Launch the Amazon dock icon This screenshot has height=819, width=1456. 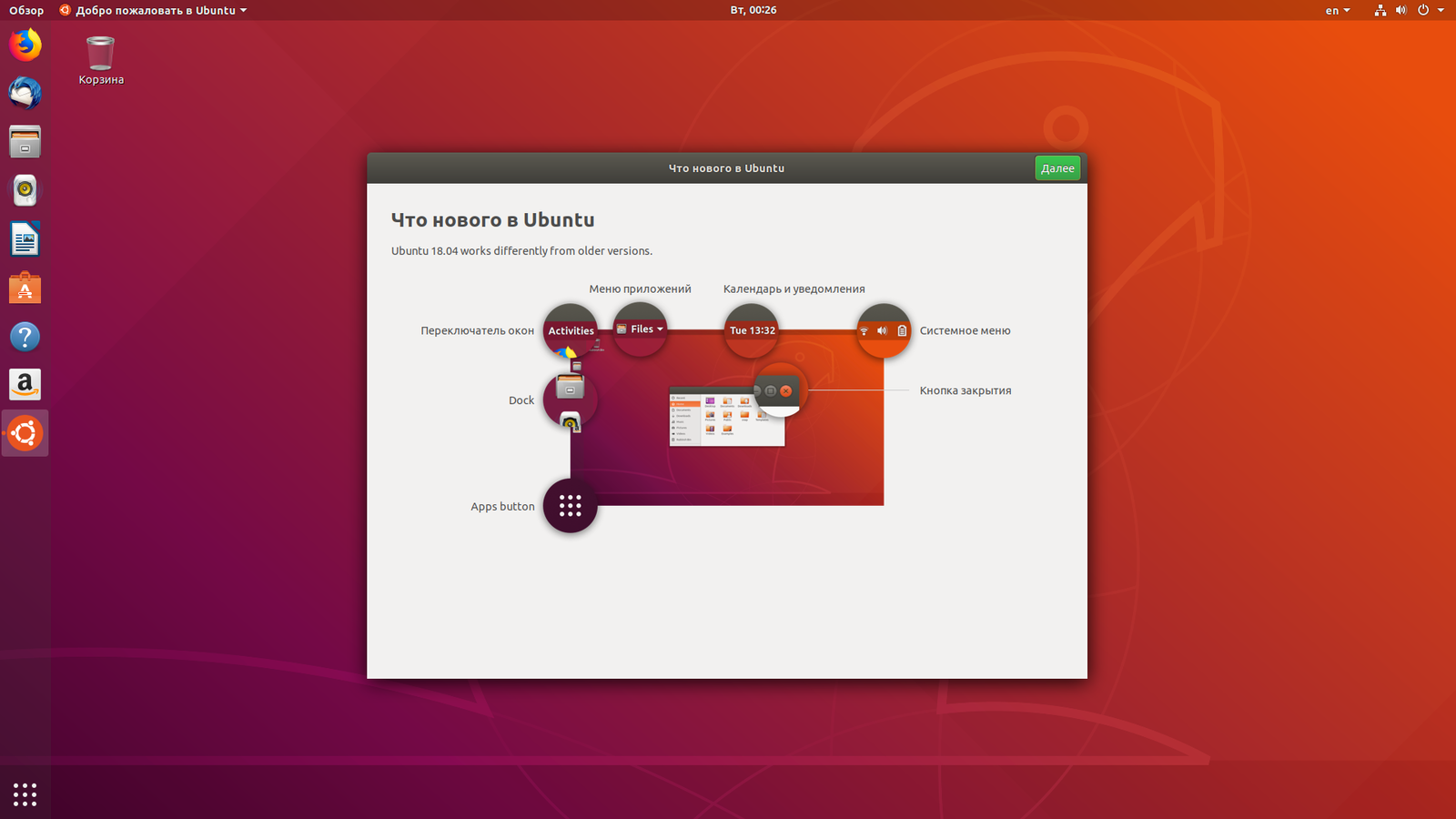coord(25,385)
